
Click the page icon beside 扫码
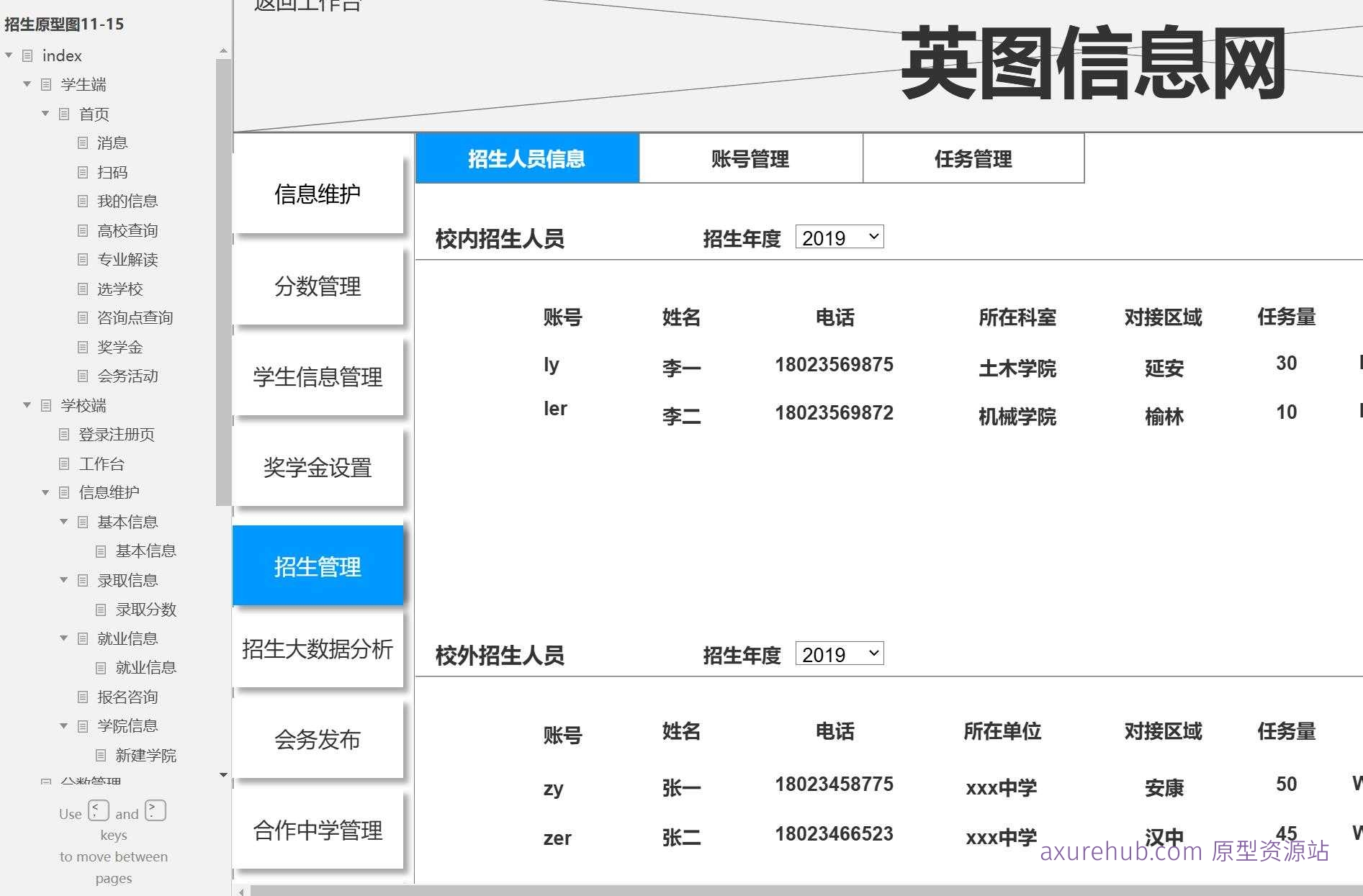pos(83,172)
